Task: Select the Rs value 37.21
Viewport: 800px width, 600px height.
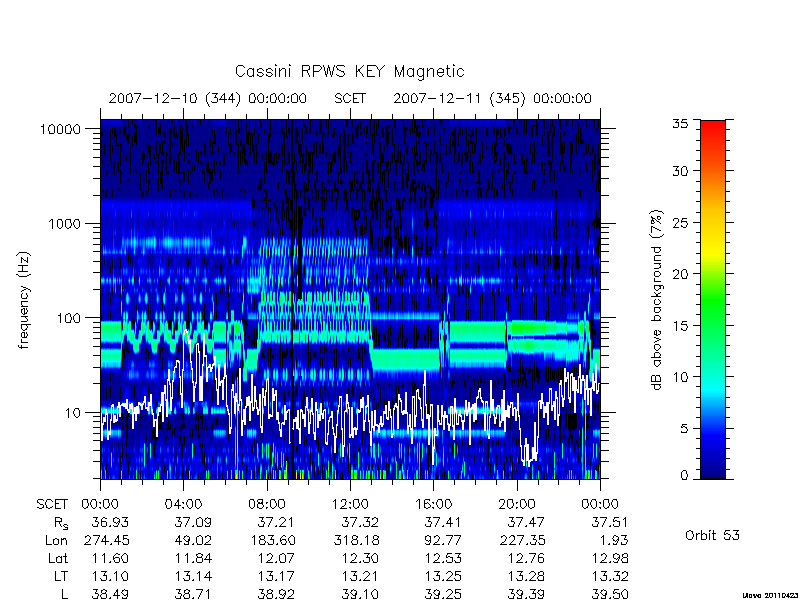Action: click(277, 522)
